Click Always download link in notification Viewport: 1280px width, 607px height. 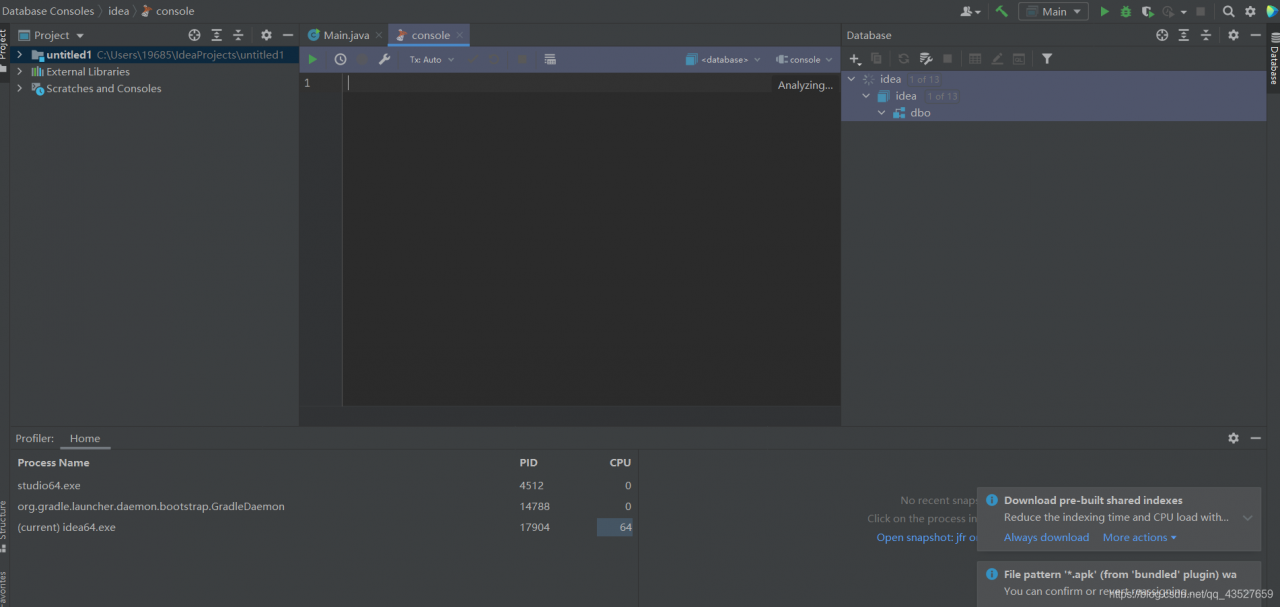(1046, 538)
